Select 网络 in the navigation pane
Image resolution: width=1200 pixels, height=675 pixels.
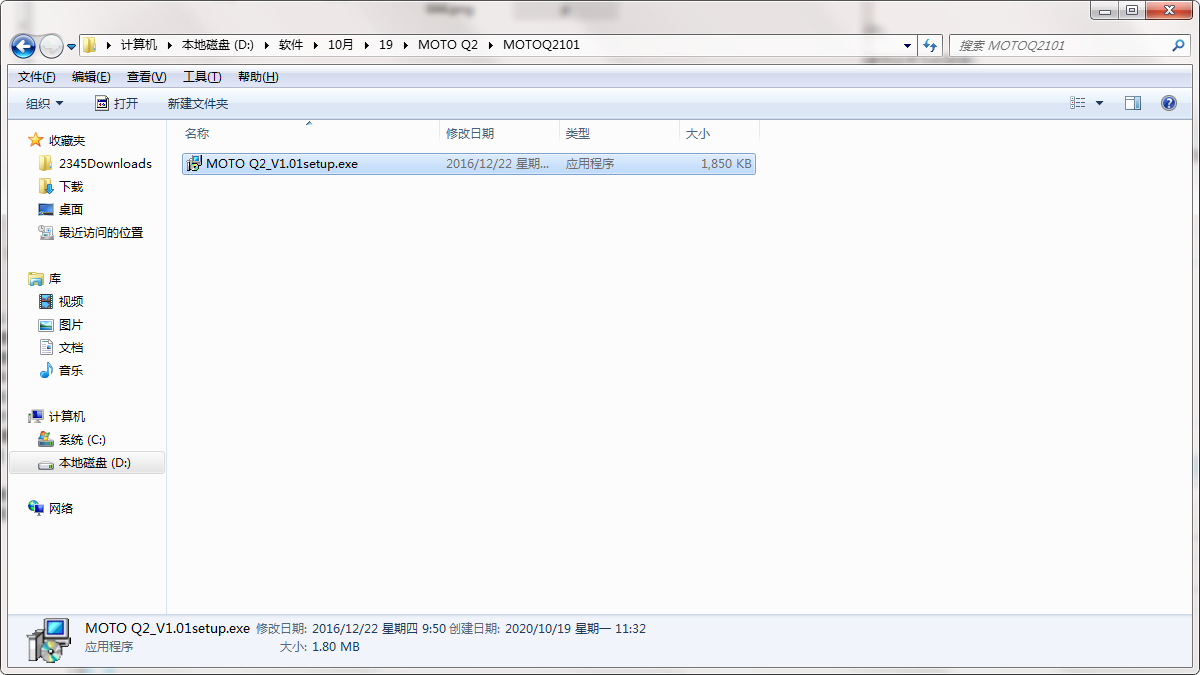click(61, 508)
